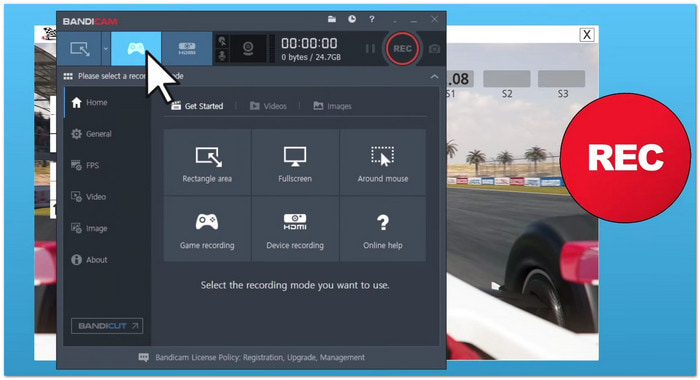Switch to Get Started tab
The image size is (700, 380).
pyautogui.click(x=197, y=106)
